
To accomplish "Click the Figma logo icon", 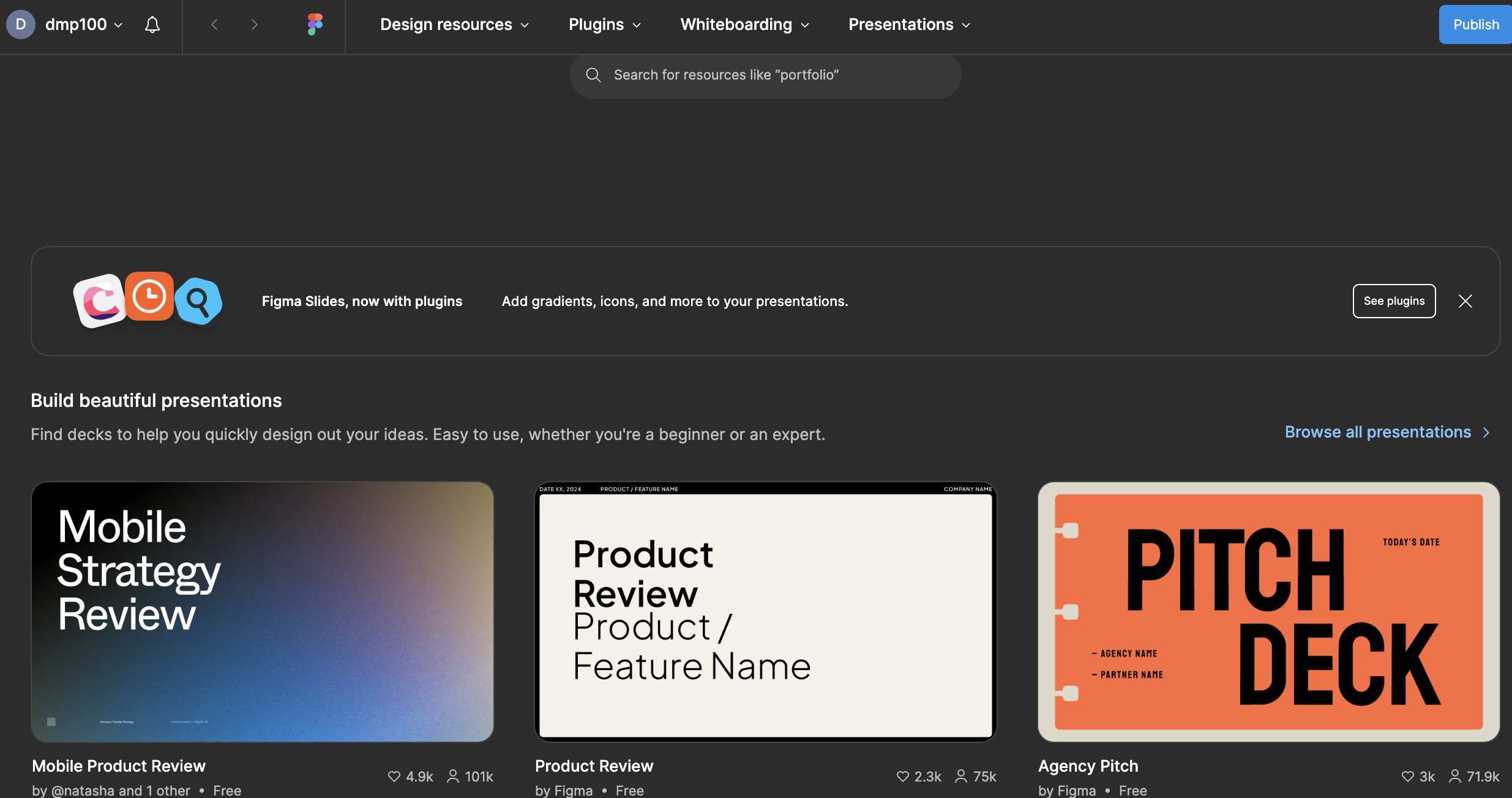I will (315, 24).
